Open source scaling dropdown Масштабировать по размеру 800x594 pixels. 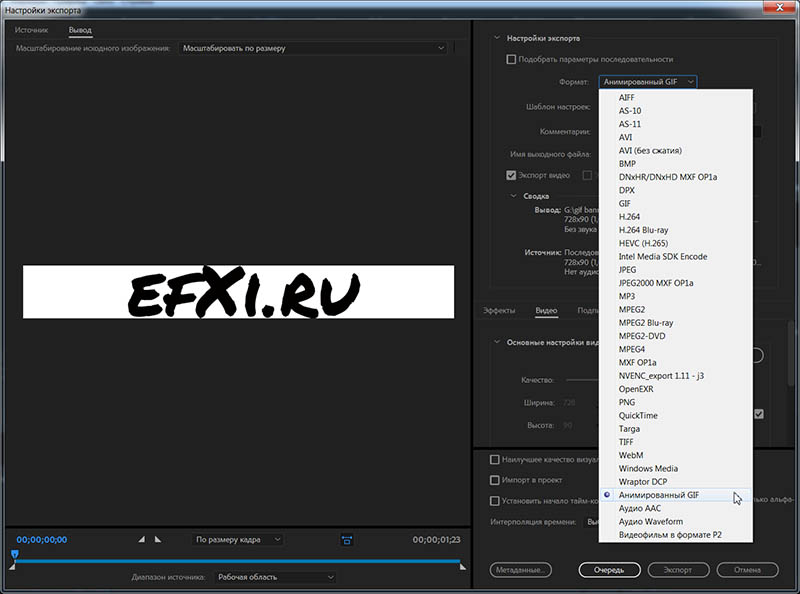[x=313, y=48]
